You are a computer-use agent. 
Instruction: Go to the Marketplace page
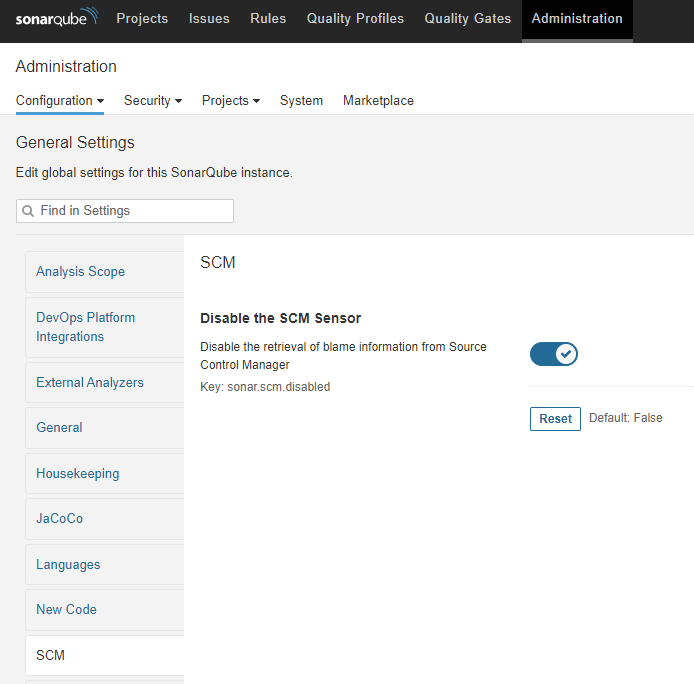tap(378, 100)
